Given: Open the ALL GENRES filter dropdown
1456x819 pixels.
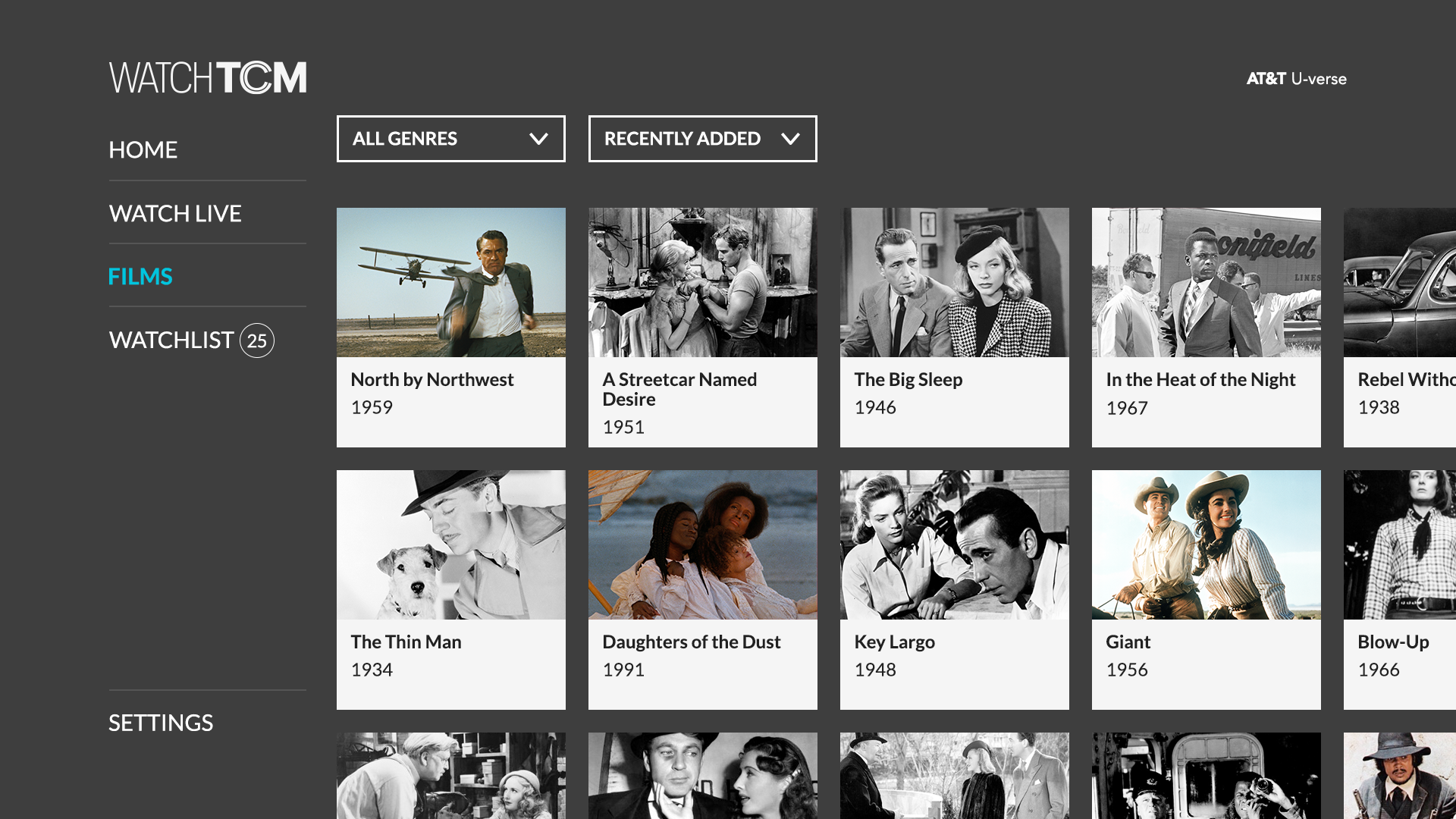Looking at the screenshot, I should [450, 139].
